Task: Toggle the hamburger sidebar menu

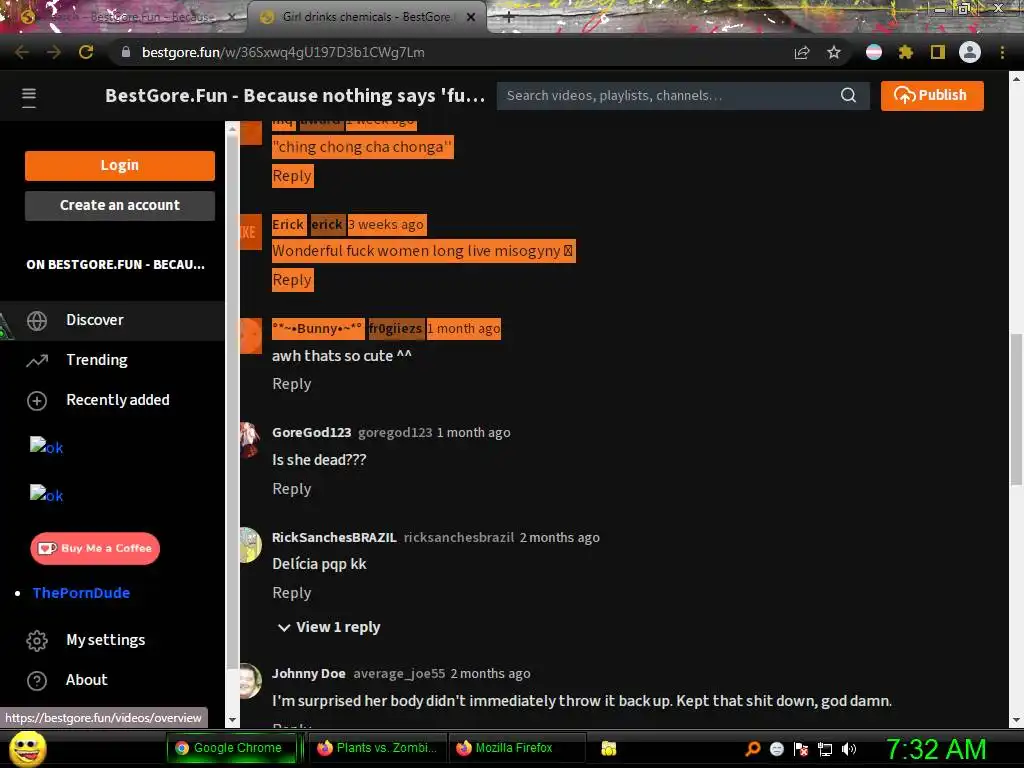Action: [29, 97]
